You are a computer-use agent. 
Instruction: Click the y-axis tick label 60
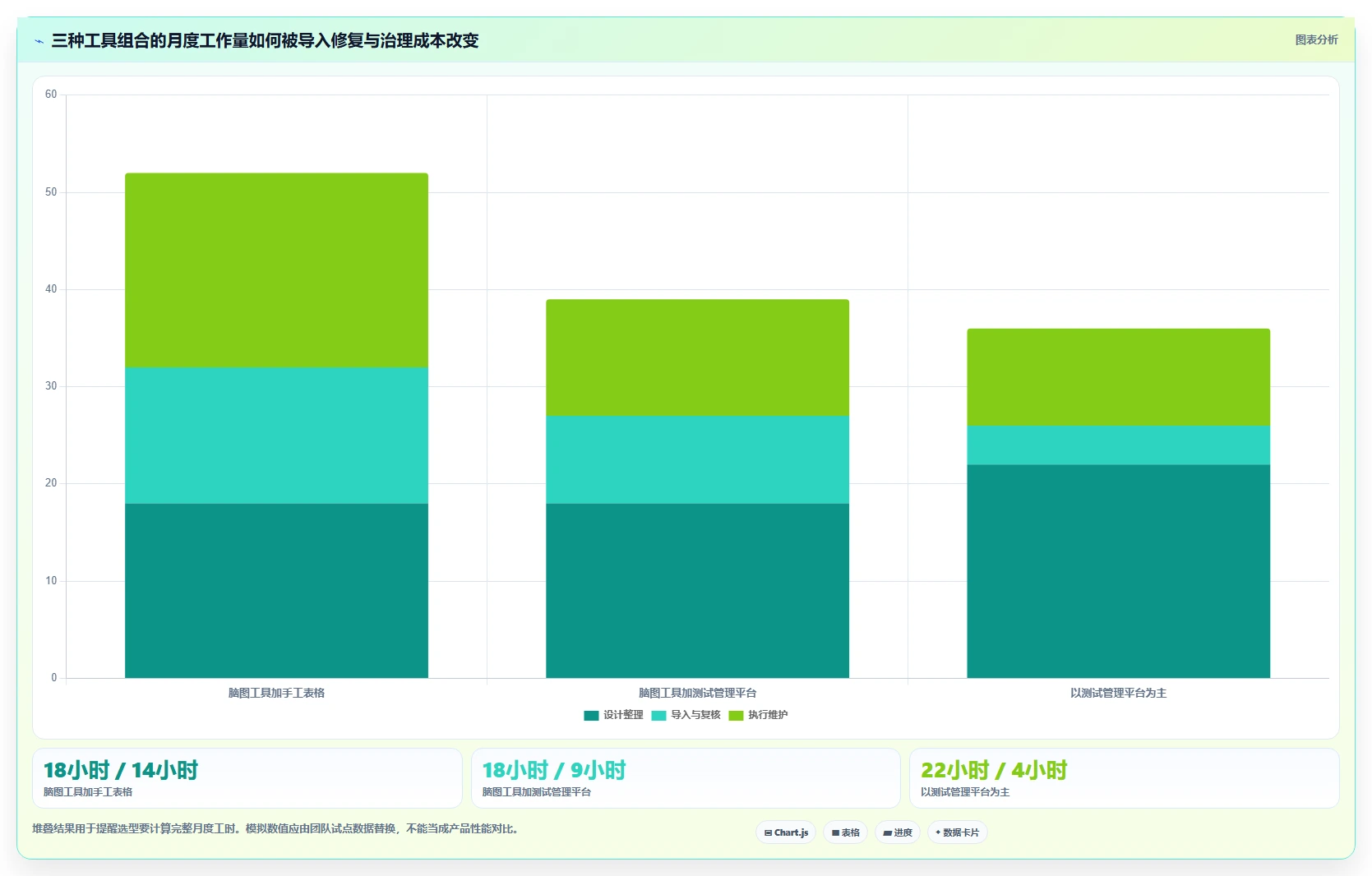click(51, 95)
